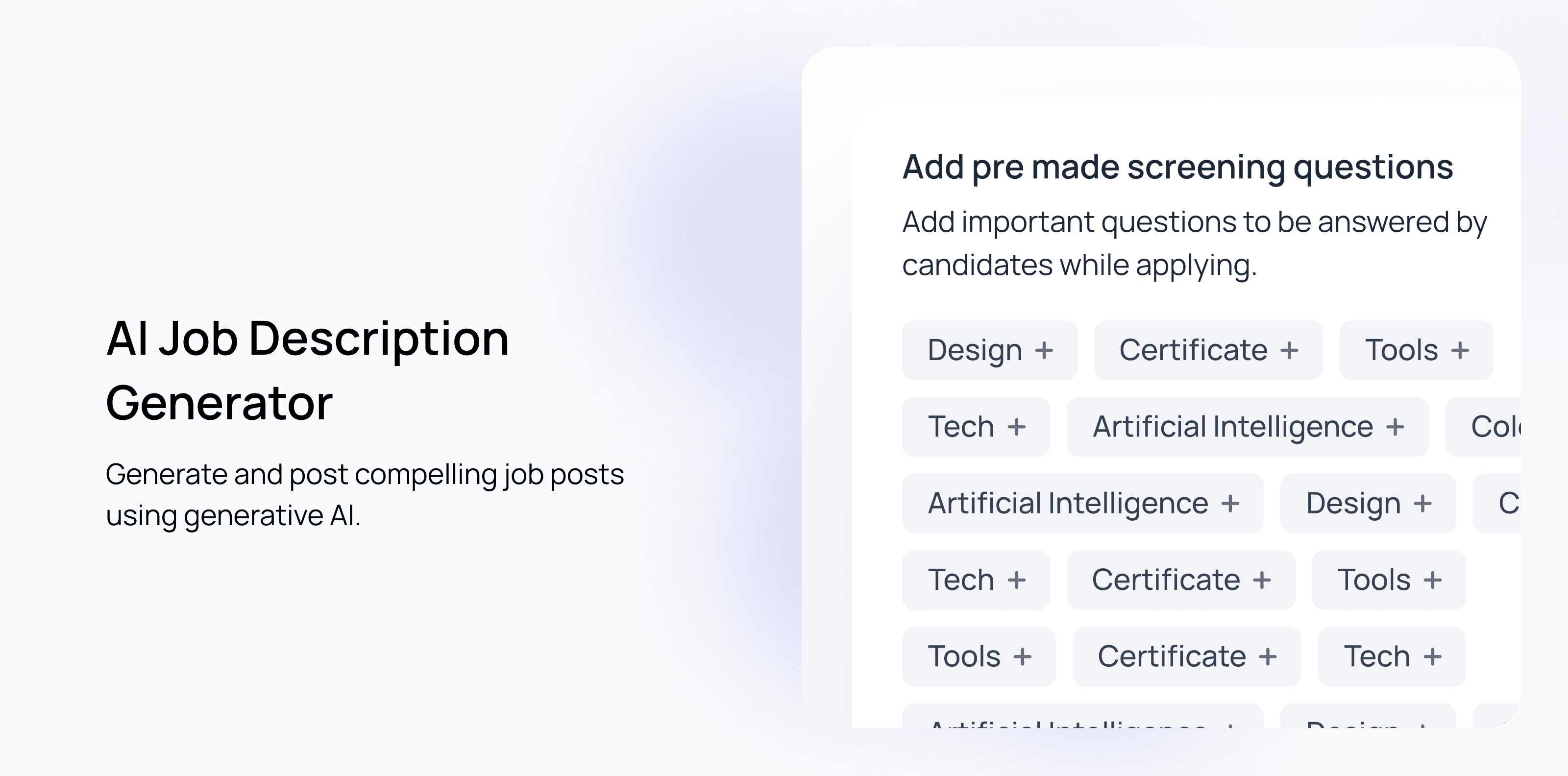Select the first-row Design chip label

click(975, 351)
